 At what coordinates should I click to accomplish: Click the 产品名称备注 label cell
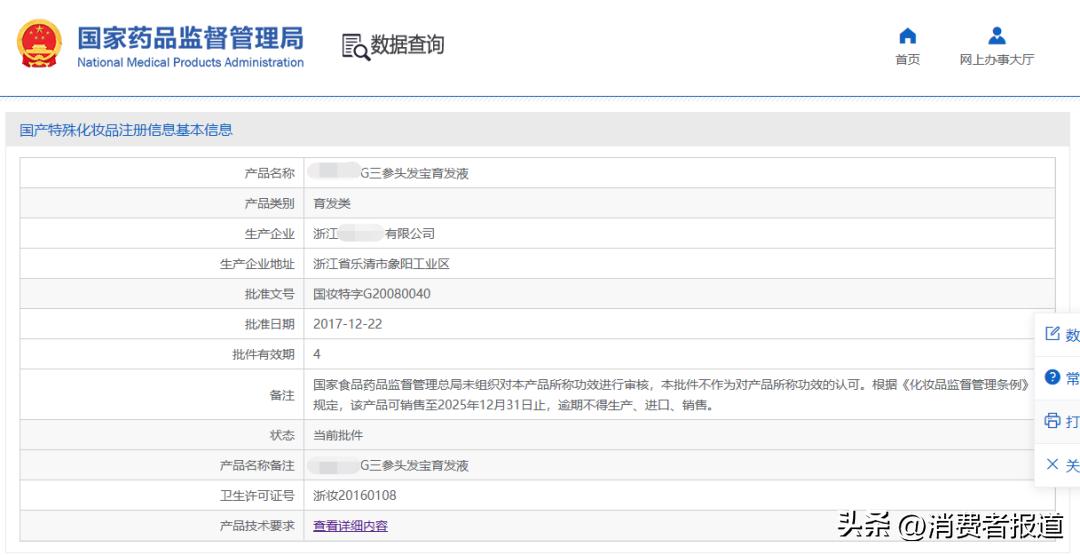tap(162, 466)
